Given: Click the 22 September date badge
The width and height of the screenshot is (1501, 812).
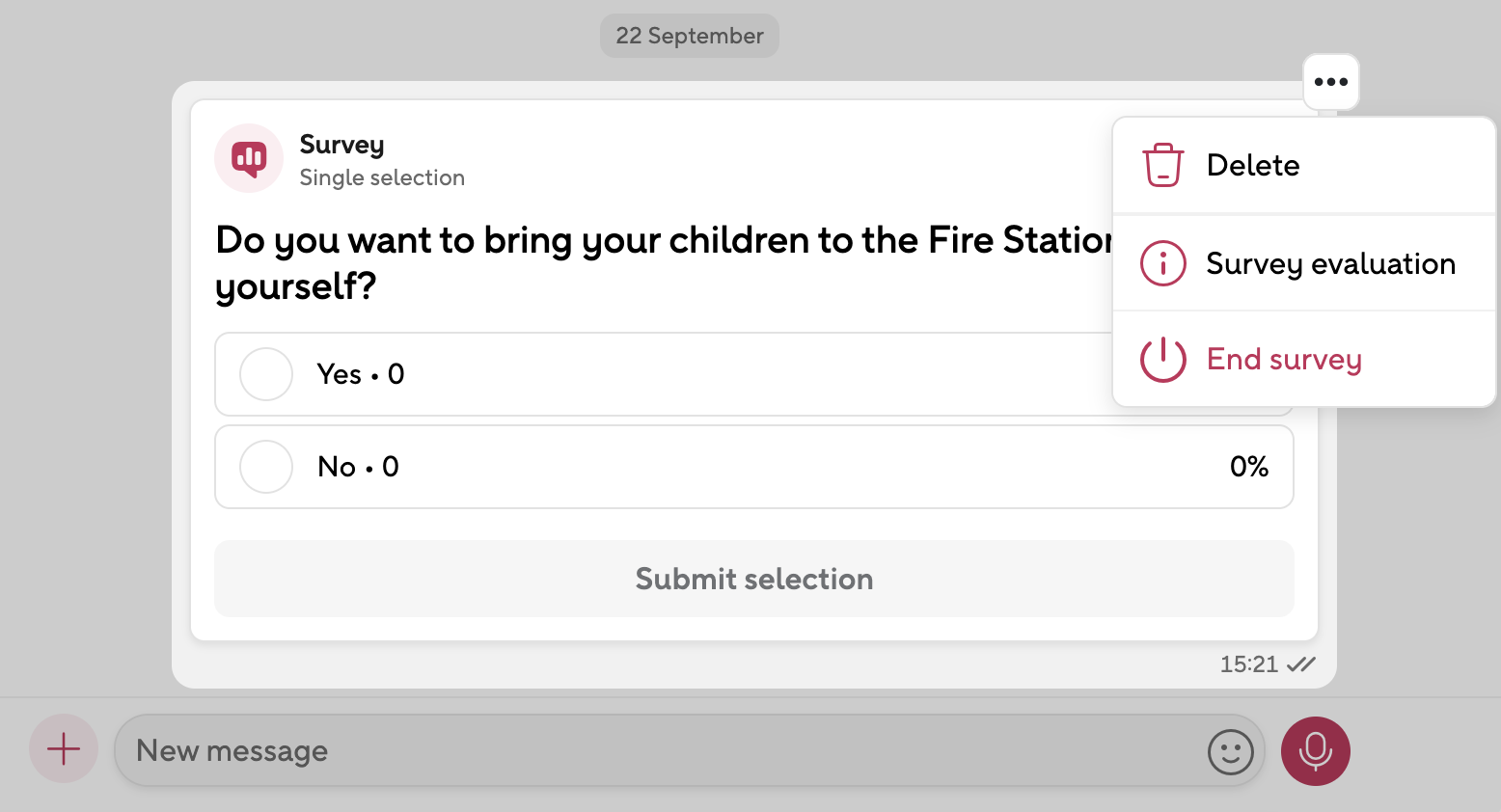Looking at the screenshot, I should (x=689, y=36).
